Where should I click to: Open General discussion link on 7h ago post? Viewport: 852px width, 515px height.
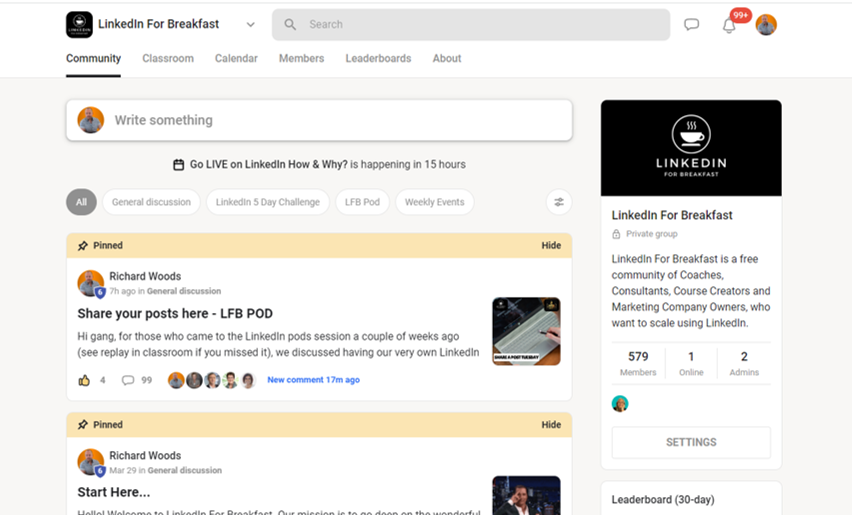(184, 291)
